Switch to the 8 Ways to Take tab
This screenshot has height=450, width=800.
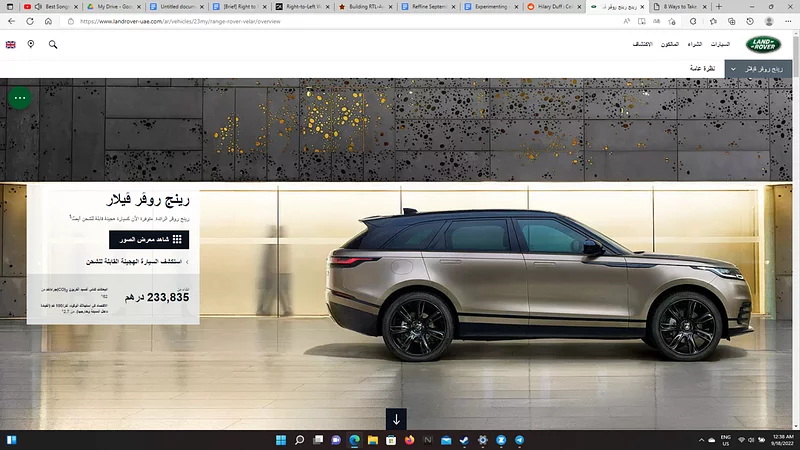pos(679,7)
